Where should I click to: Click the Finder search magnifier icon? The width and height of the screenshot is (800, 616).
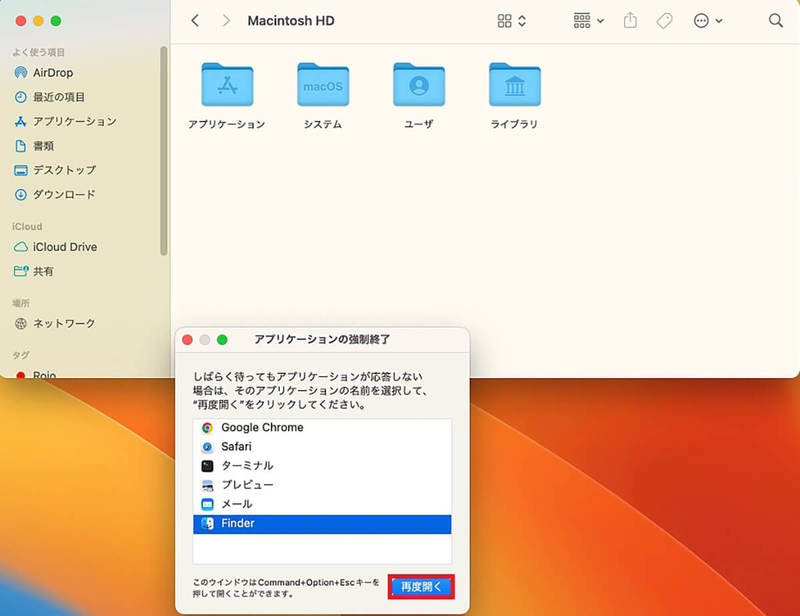(776, 20)
